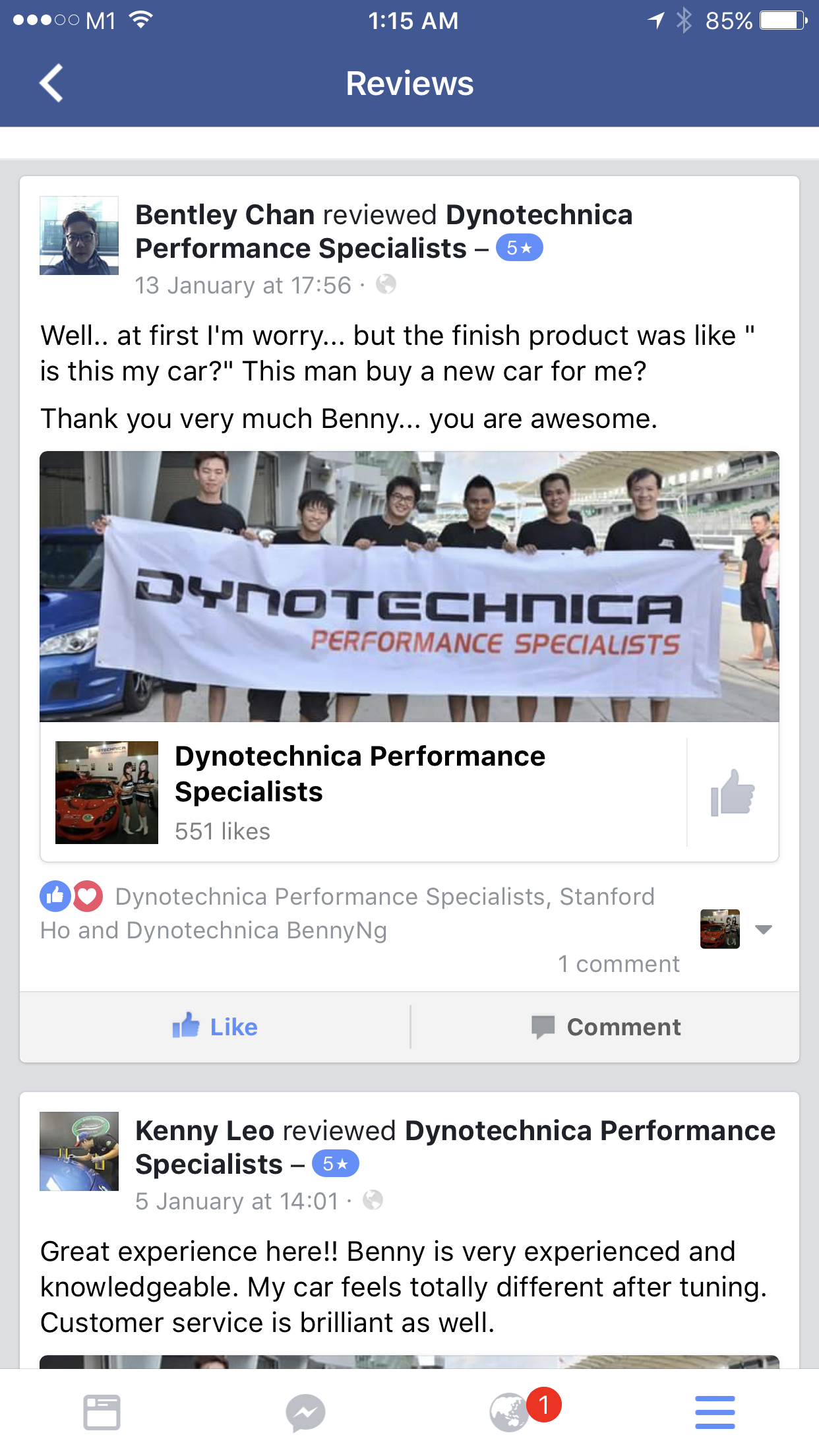Tap privacy globe icon on Bentley's review
The image size is (819, 1456).
click(x=386, y=285)
